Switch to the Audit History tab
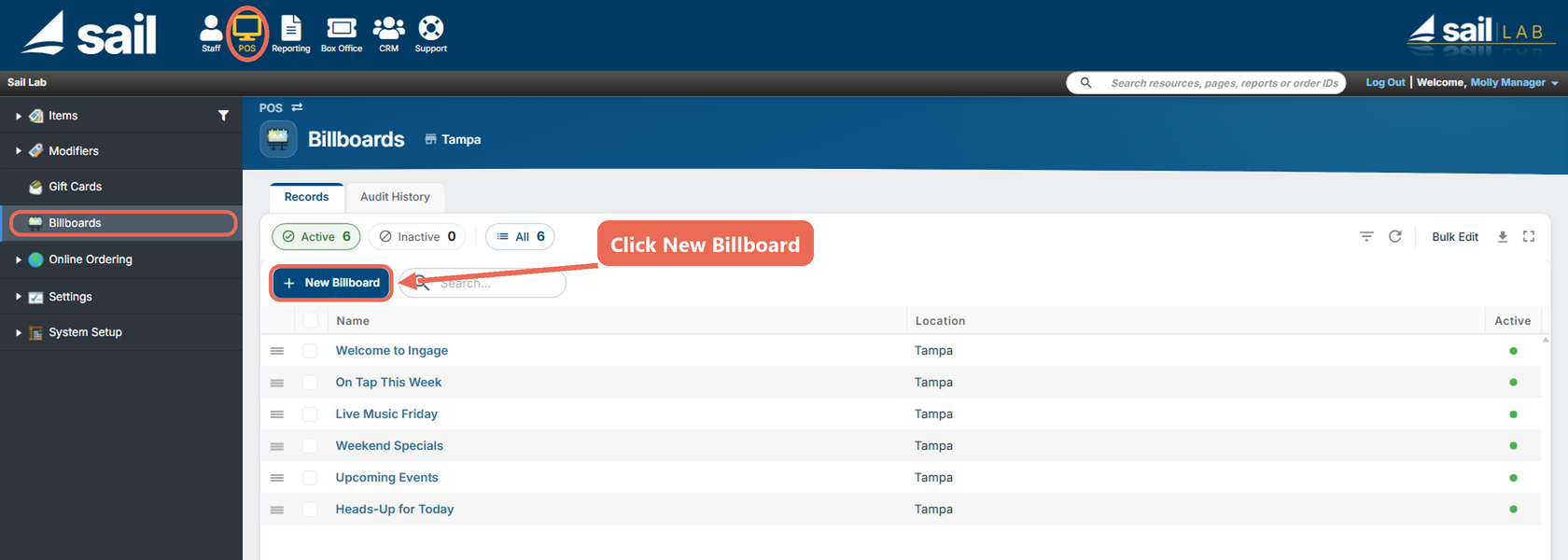The height and width of the screenshot is (560, 1568). pyautogui.click(x=395, y=197)
